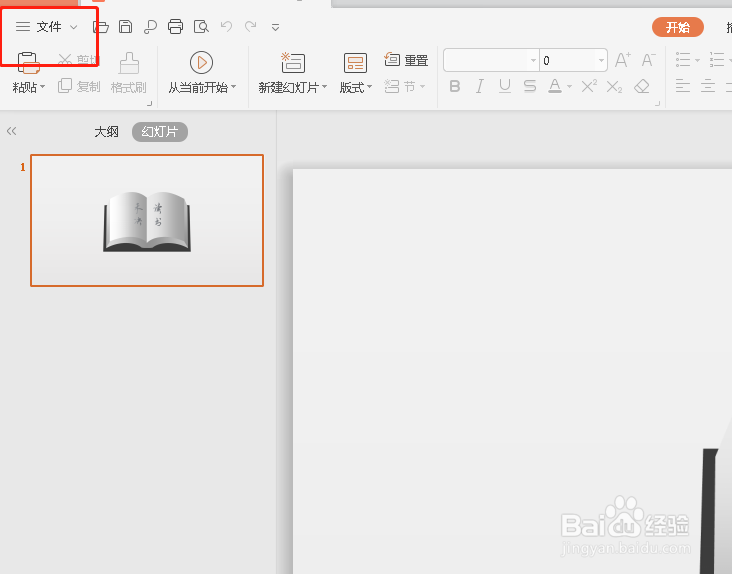Redo the last action
732x574 pixels.
tap(251, 26)
